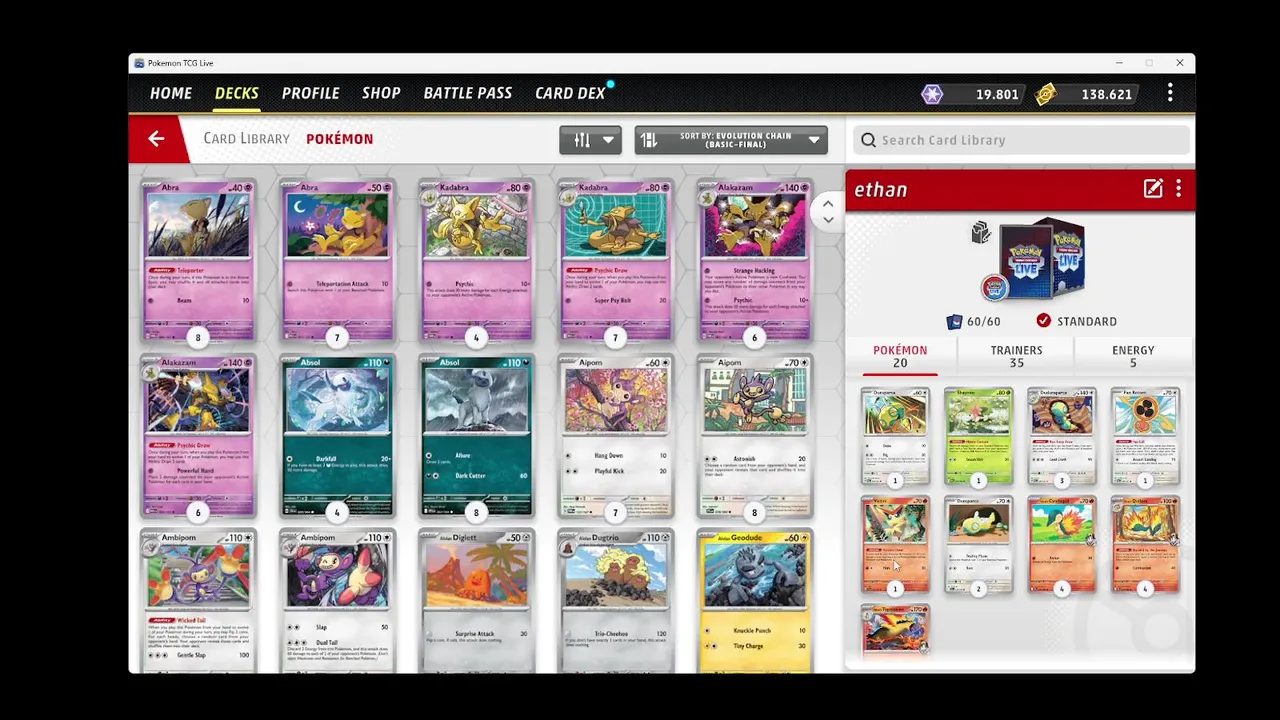Click the gold coins currency icon
This screenshot has width=1280, height=720.
tap(1046, 94)
